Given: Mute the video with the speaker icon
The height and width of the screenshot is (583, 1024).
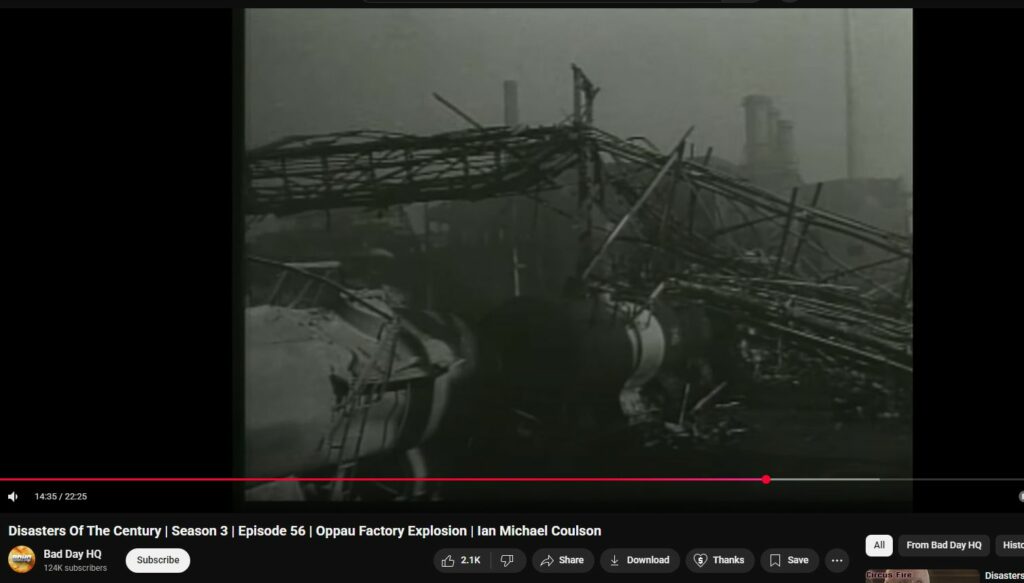Looking at the screenshot, I should pos(12,497).
